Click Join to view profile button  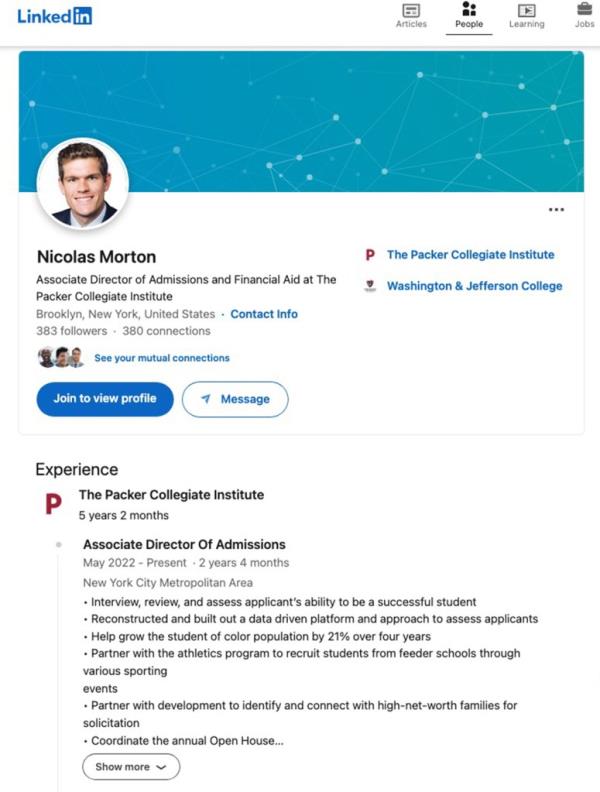tap(105, 399)
